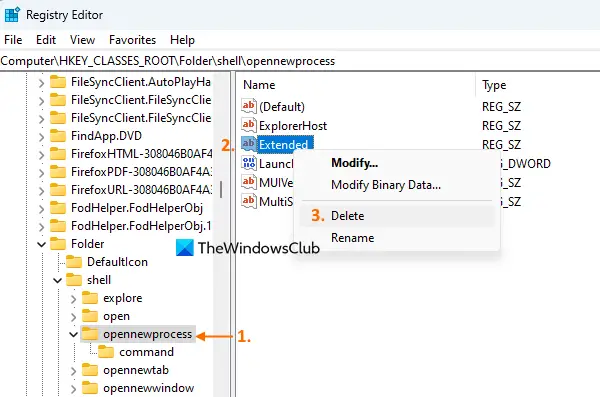
Task: Click the registry path address bar
Action: [x=300, y=61]
